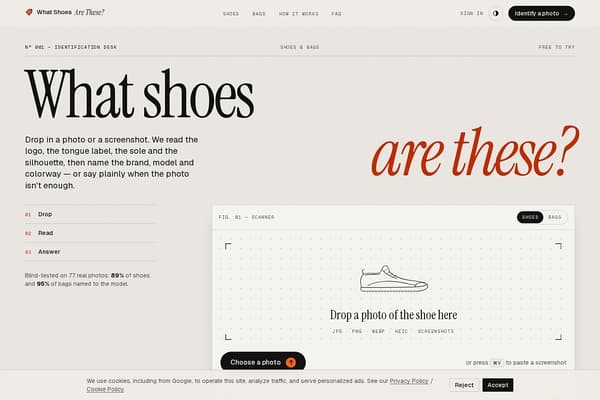
Task: Select step 03 Answer
Action: tap(90, 251)
